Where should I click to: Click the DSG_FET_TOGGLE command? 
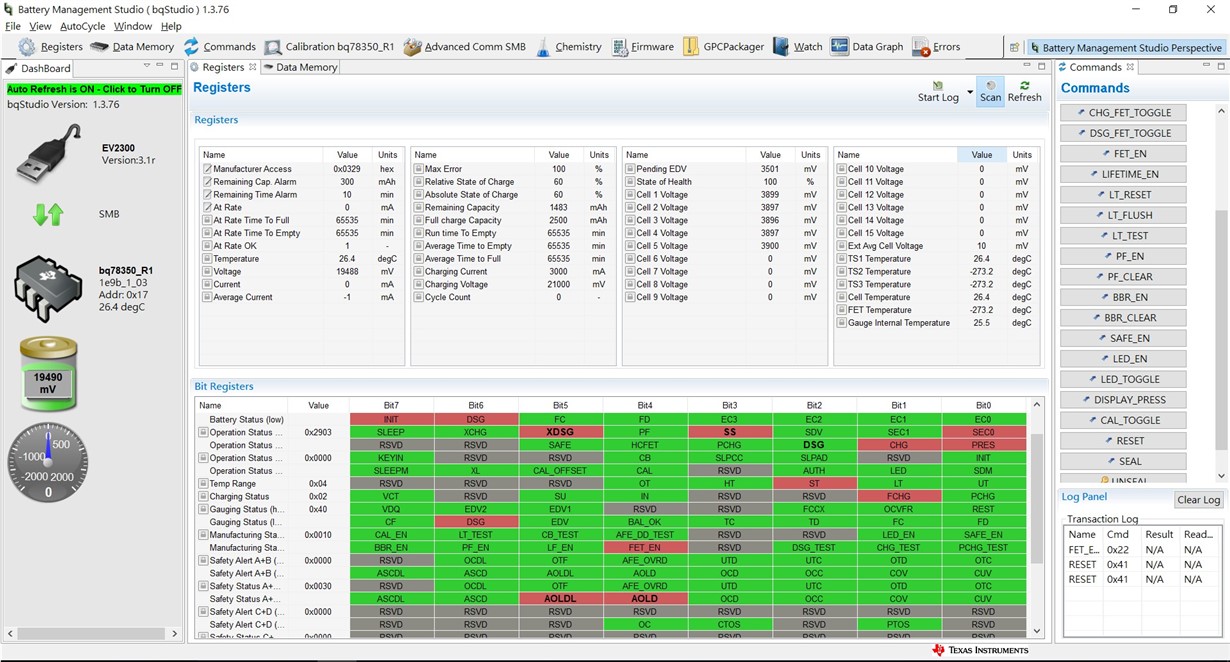pyautogui.click(x=1123, y=133)
